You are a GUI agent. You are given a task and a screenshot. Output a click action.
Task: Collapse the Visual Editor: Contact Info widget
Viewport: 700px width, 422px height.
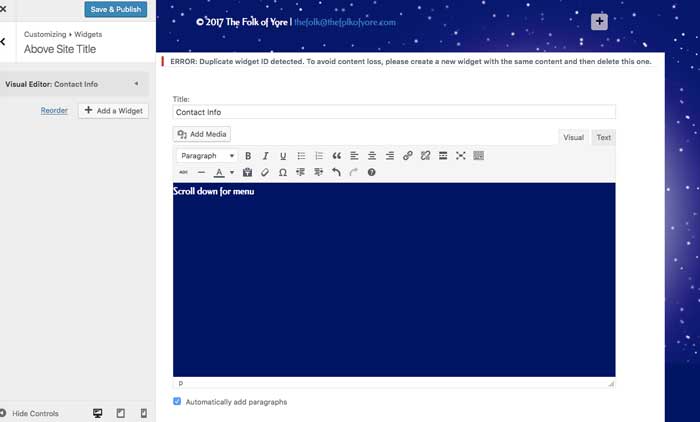click(136, 84)
